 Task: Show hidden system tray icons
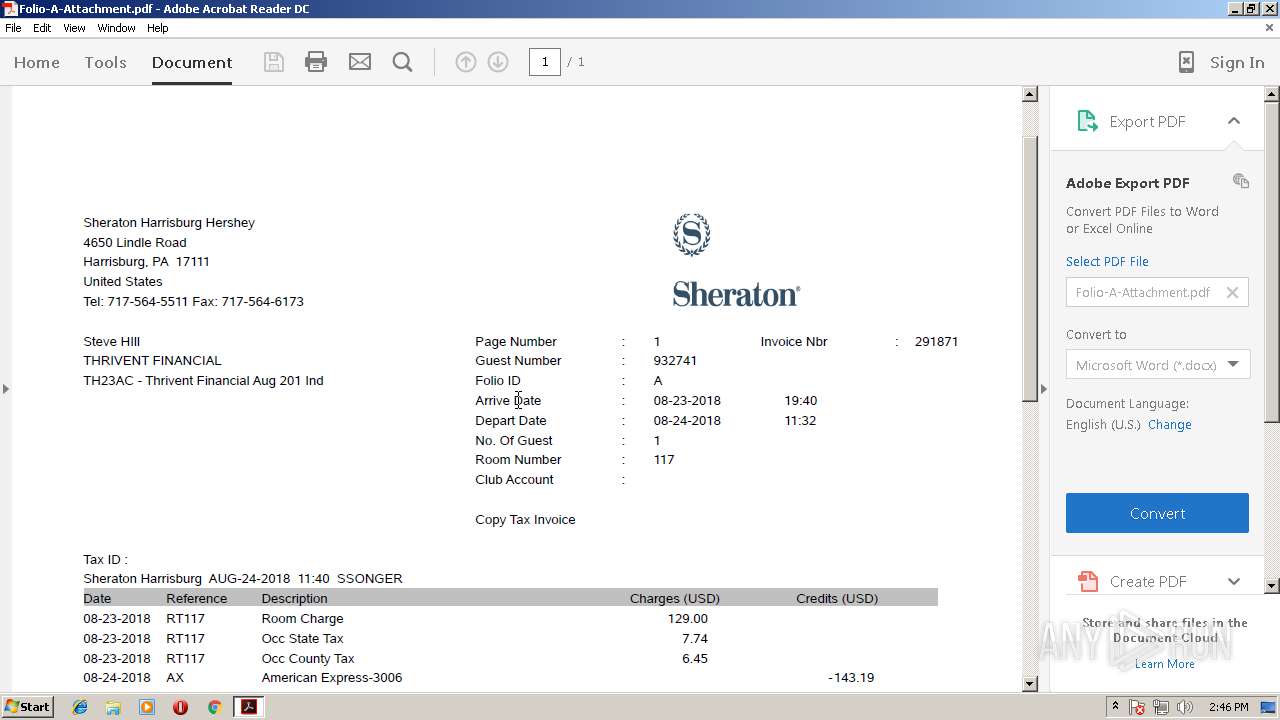click(1116, 707)
